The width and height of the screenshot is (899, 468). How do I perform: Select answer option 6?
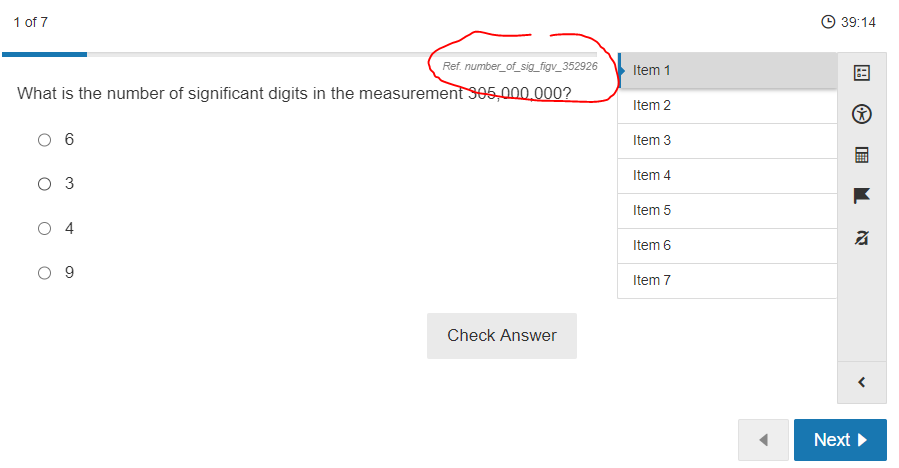(44, 140)
